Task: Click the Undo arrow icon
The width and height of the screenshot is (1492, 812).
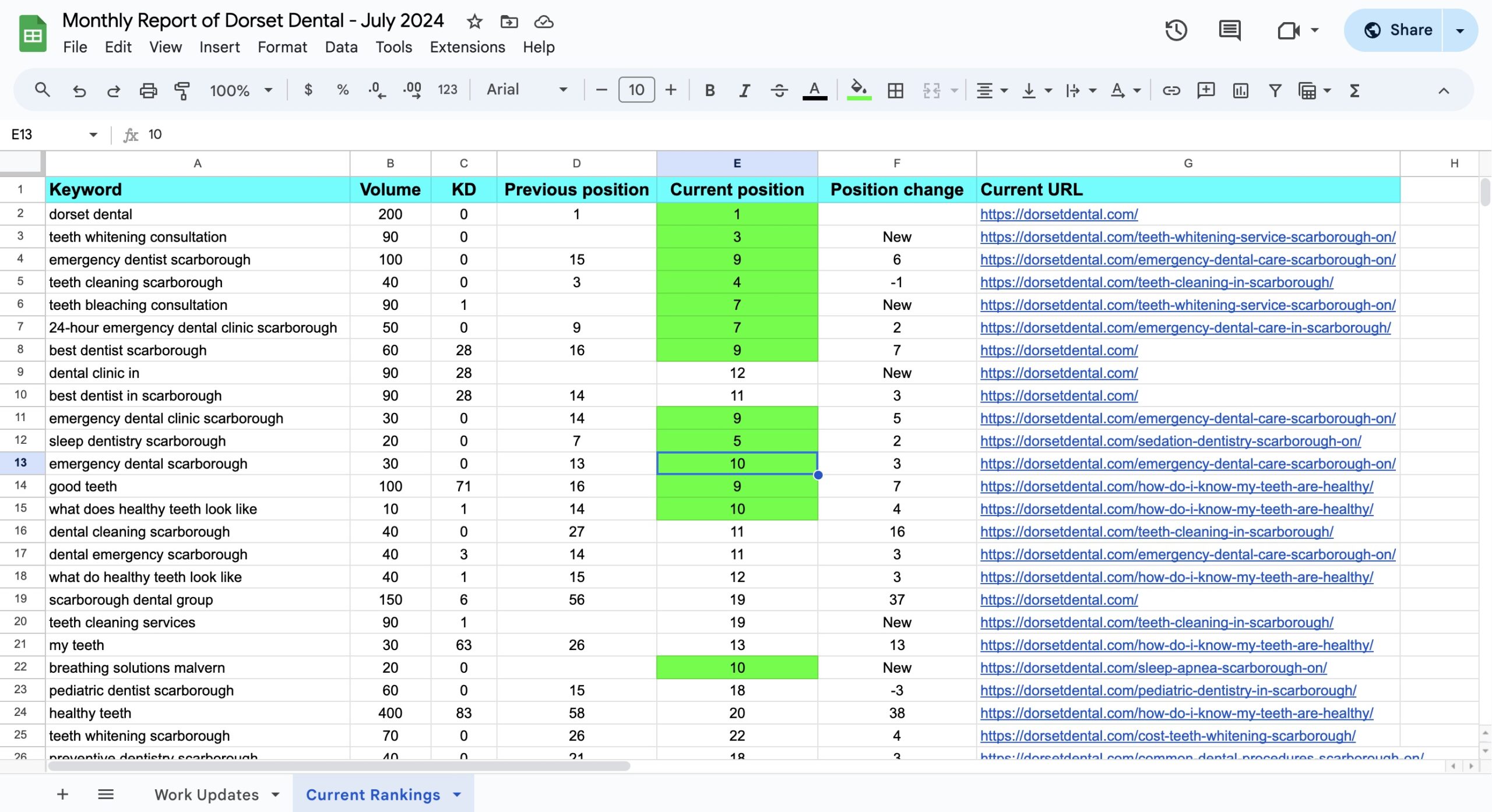Action: 79,90
